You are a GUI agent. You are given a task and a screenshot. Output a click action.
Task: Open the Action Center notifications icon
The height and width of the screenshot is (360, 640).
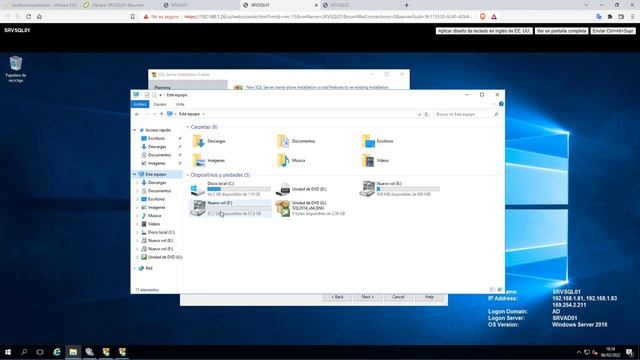[629, 352]
